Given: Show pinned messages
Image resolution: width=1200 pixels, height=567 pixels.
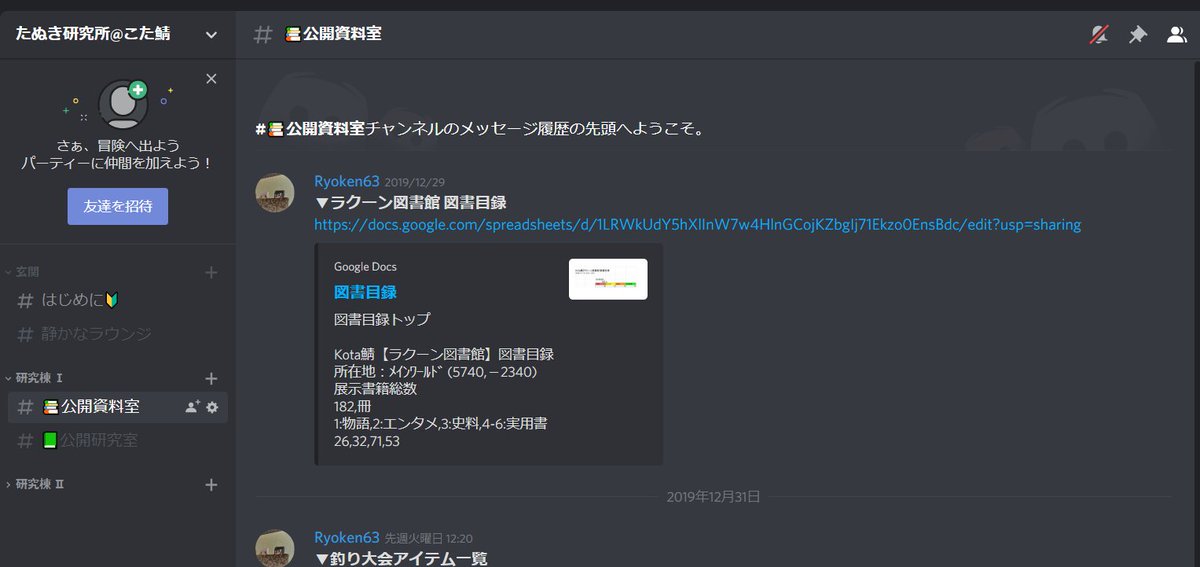Looking at the screenshot, I should (x=1138, y=35).
